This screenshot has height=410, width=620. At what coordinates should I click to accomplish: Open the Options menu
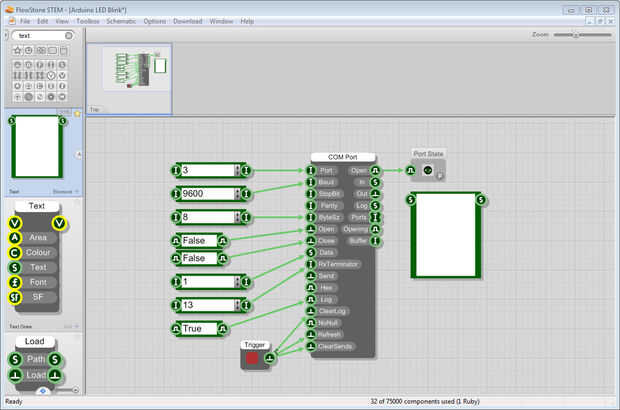tap(155, 21)
